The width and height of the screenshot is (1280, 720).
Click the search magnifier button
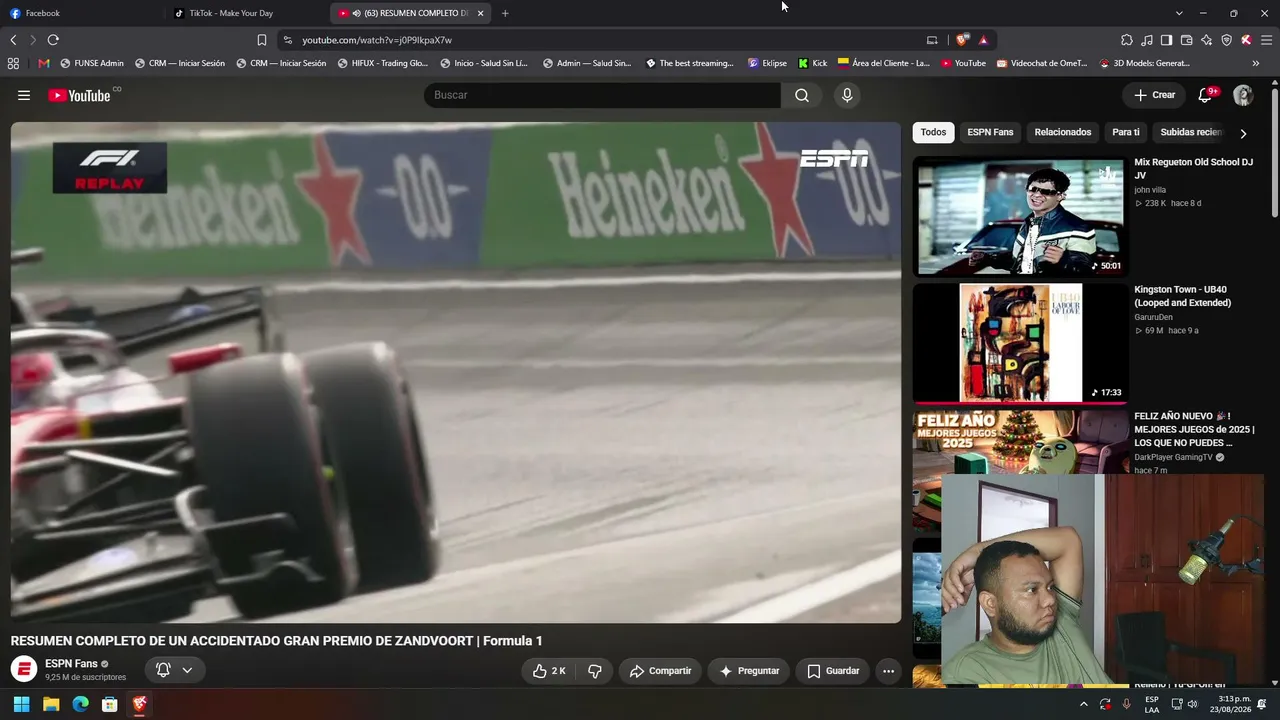[x=802, y=95]
